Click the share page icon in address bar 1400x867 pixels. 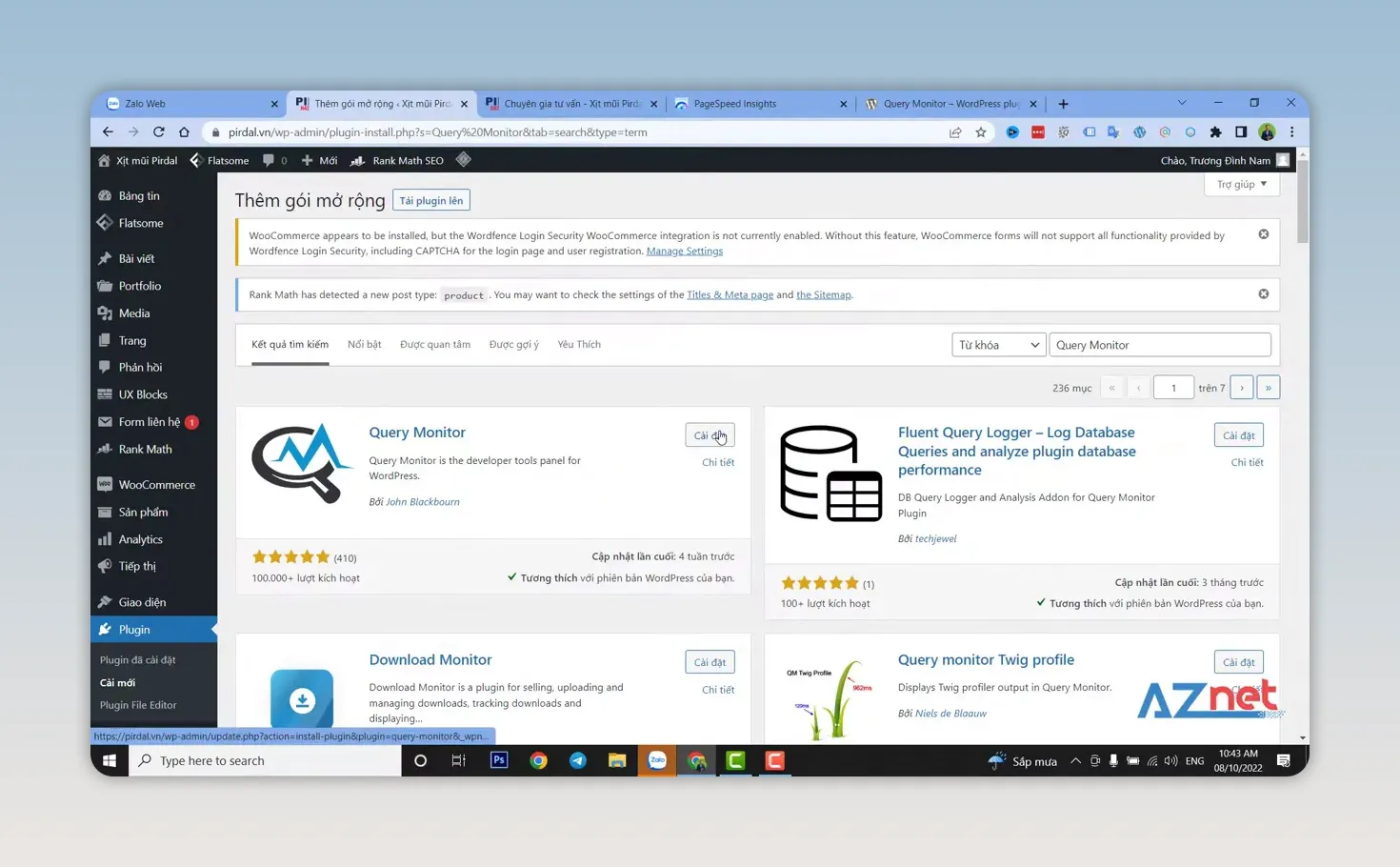(x=955, y=132)
